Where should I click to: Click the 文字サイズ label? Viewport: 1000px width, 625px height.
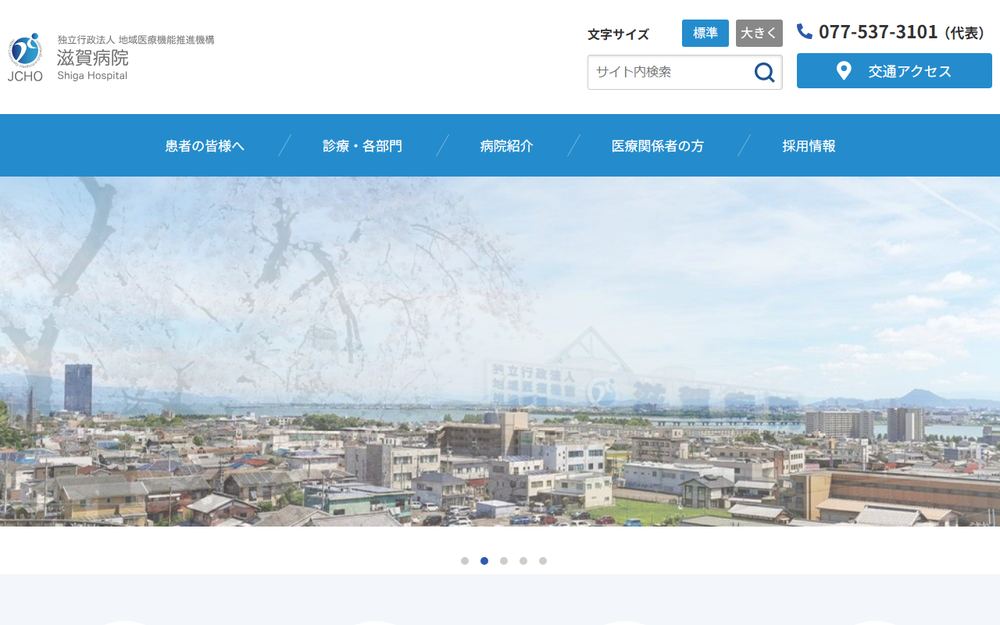point(618,34)
